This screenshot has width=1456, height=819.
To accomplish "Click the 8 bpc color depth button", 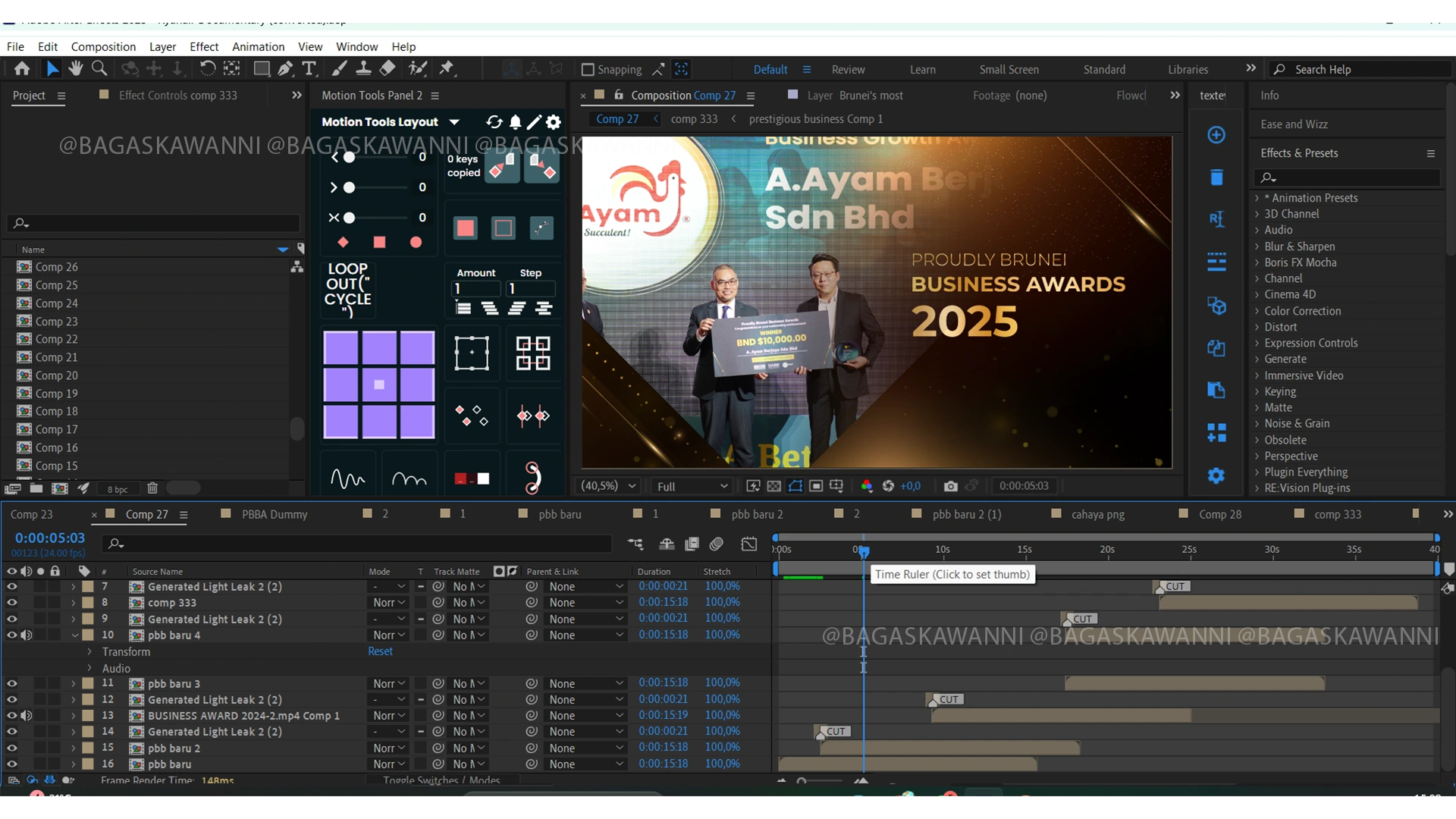I will [x=118, y=489].
